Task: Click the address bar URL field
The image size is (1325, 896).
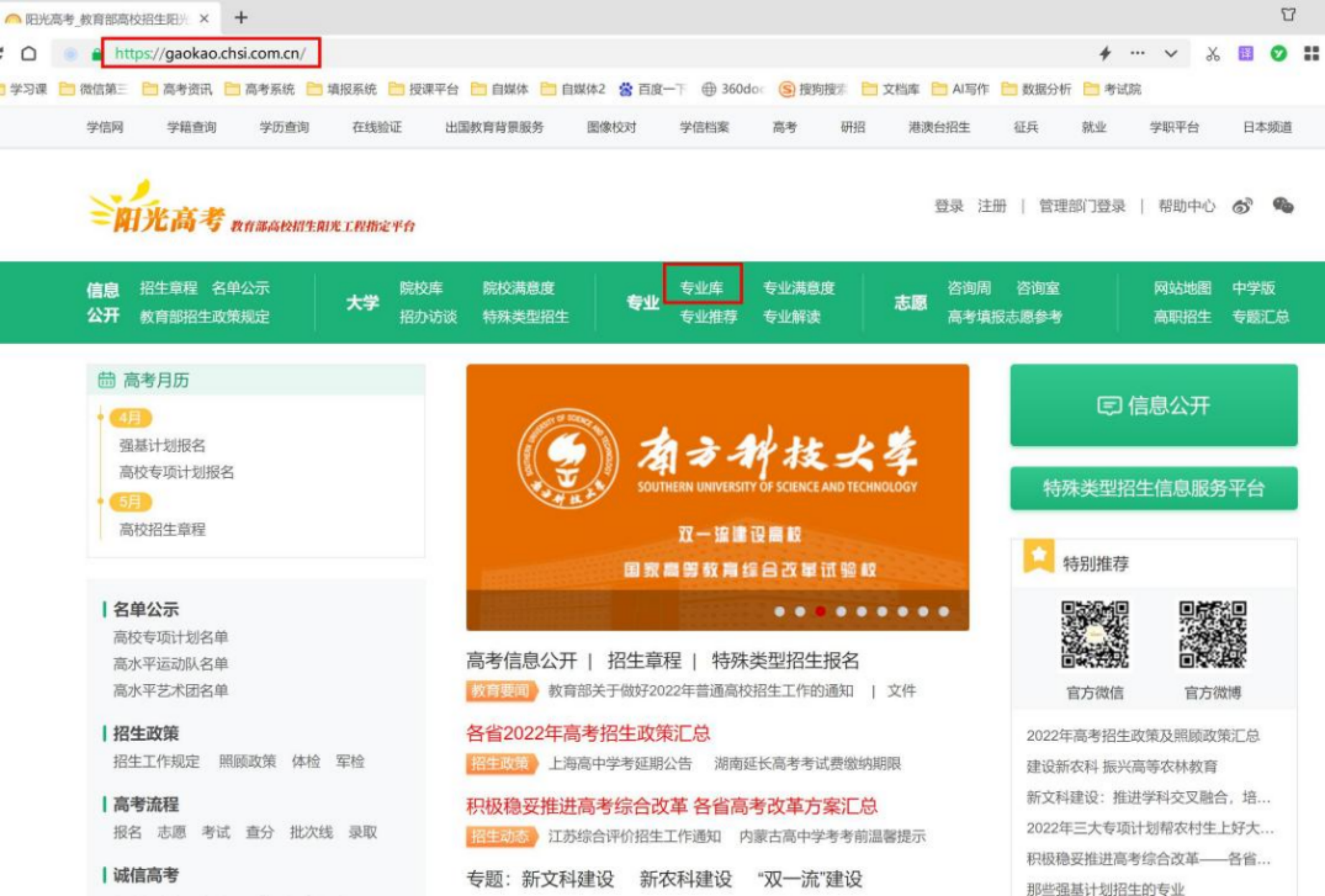Action: coord(210,53)
